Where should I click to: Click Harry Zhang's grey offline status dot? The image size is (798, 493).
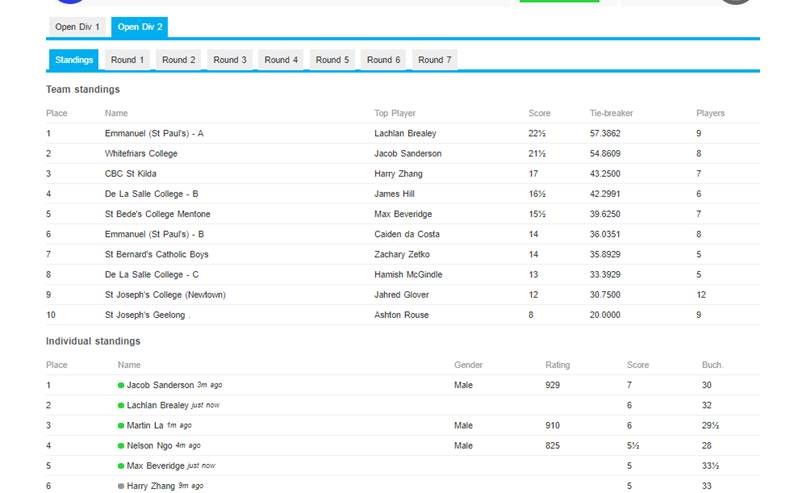point(121,486)
